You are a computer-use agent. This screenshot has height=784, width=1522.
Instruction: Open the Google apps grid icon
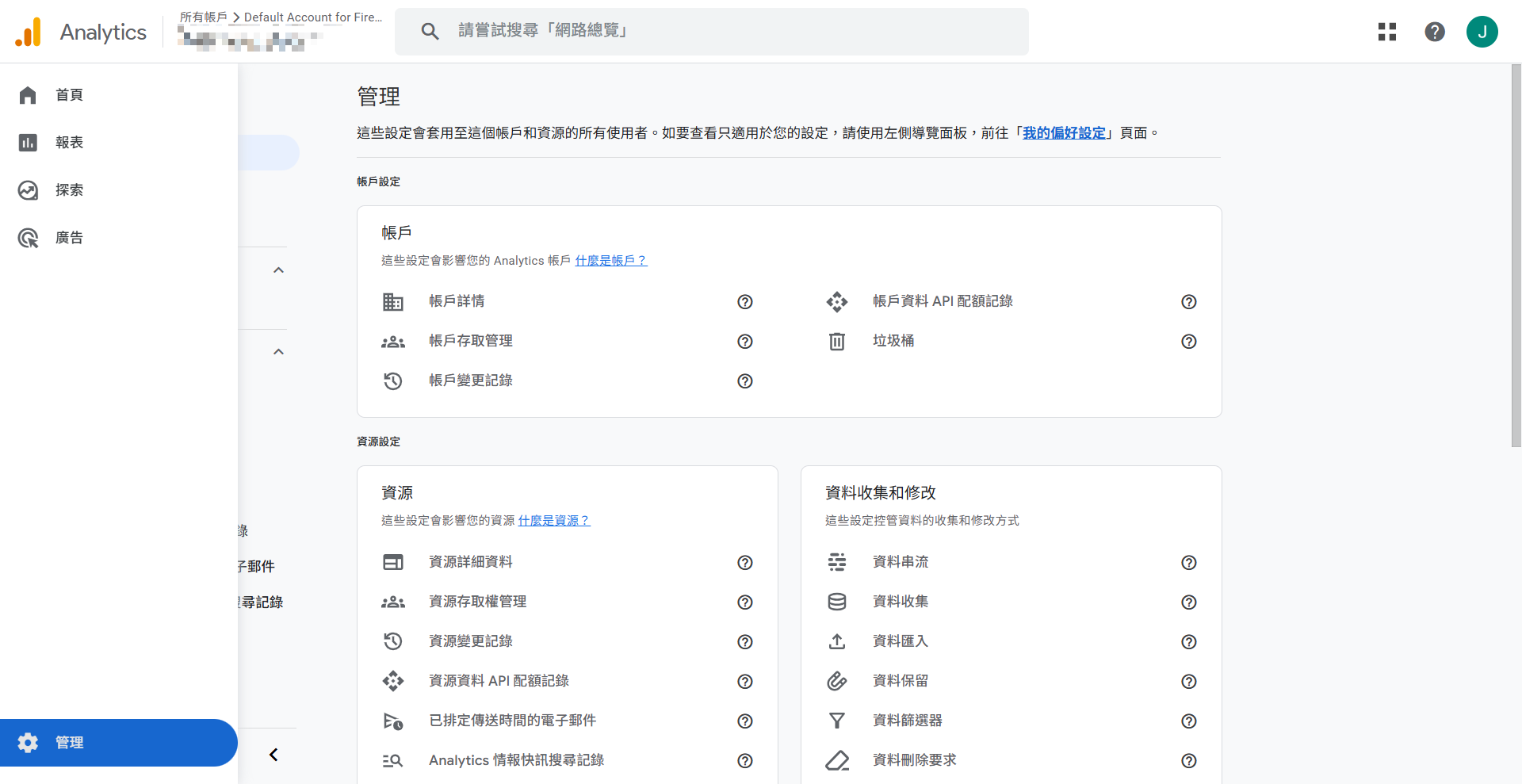pyautogui.click(x=1387, y=32)
